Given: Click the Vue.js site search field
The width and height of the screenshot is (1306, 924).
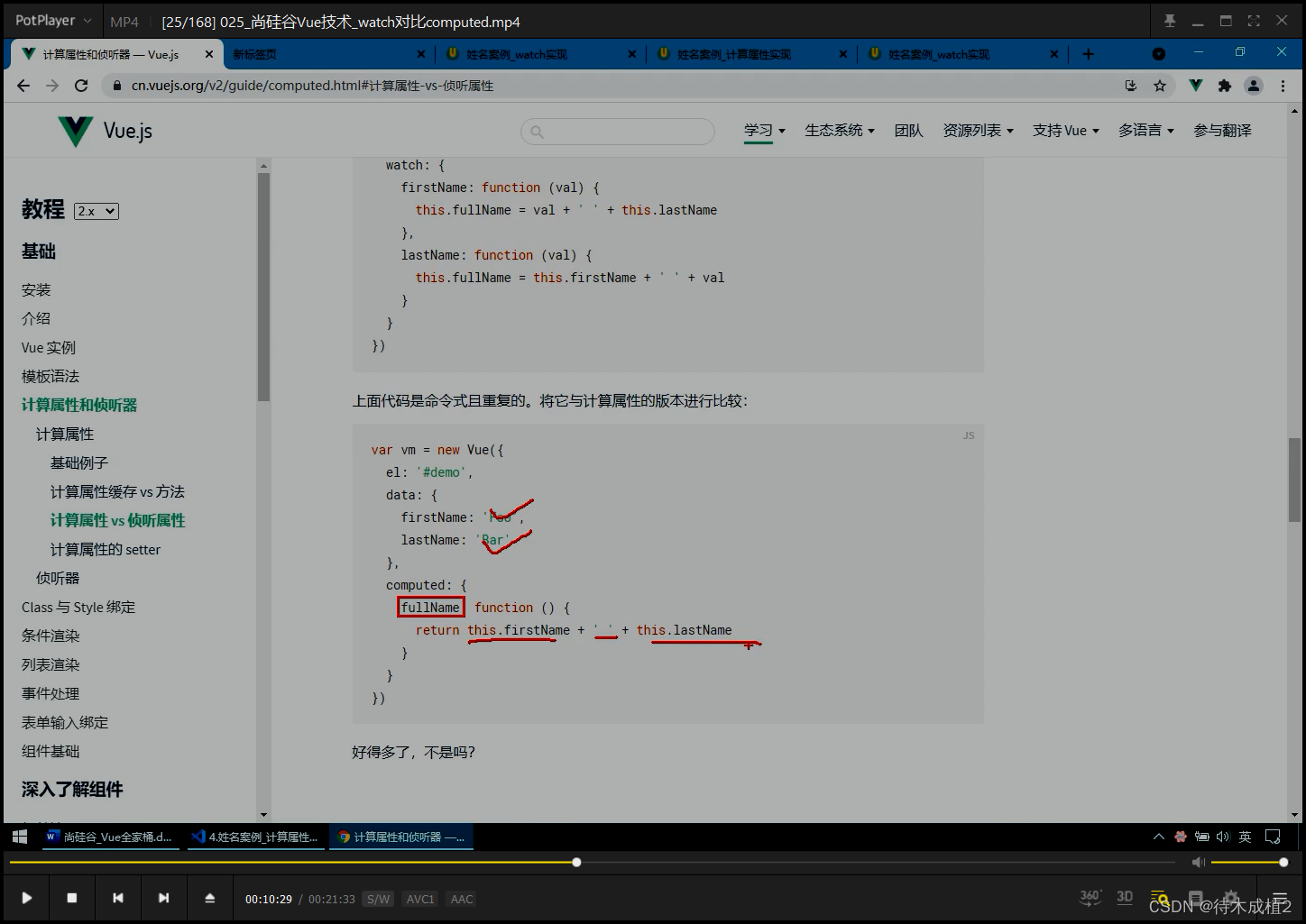Looking at the screenshot, I should [x=618, y=132].
